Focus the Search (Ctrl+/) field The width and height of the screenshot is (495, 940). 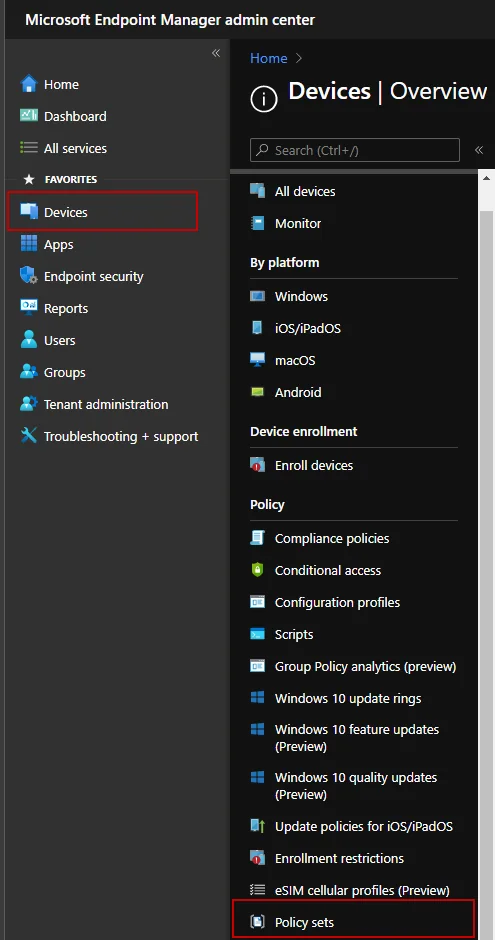355,150
